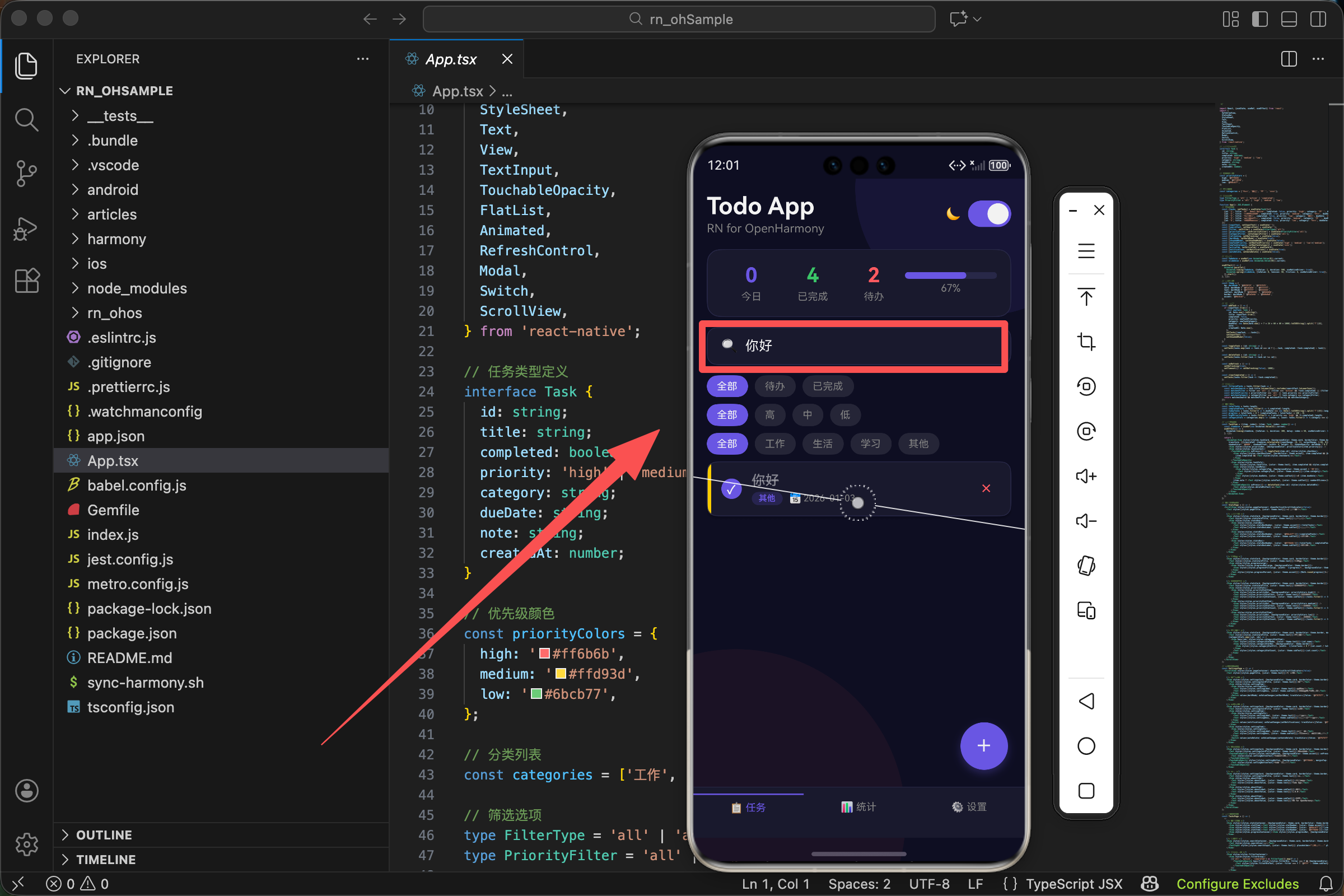Uncheck the completed 你好 task checkmark
The width and height of the screenshot is (1344, 896).
tap(731, 489)
